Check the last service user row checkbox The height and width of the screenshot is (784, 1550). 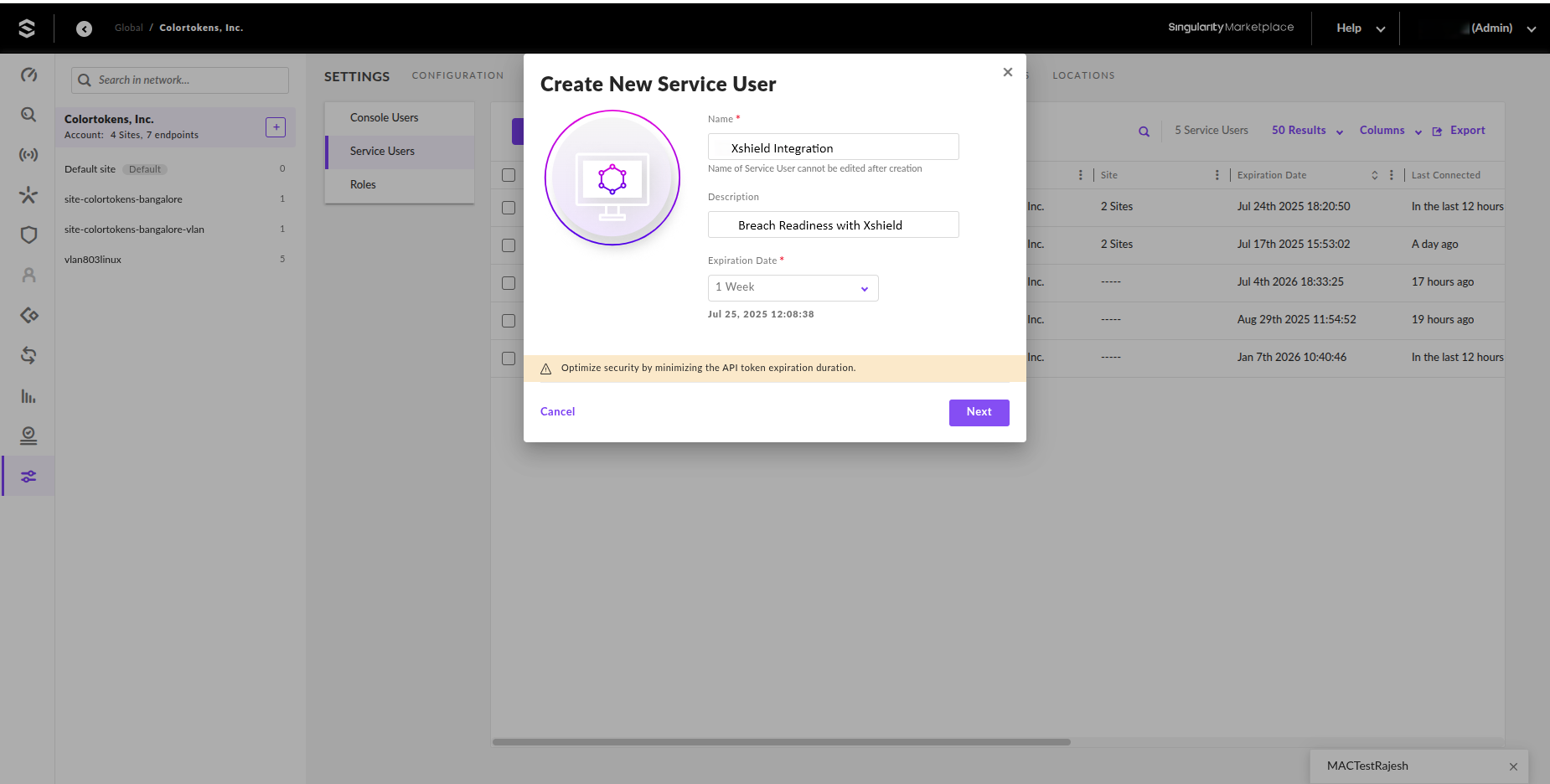coord(509,358)
